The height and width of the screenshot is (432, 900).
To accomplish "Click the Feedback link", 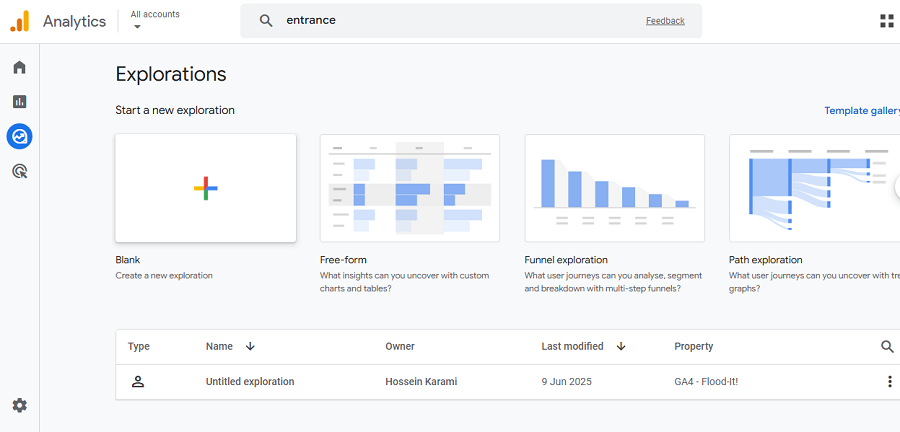I will pyautogui.click(x=665, y=21).
